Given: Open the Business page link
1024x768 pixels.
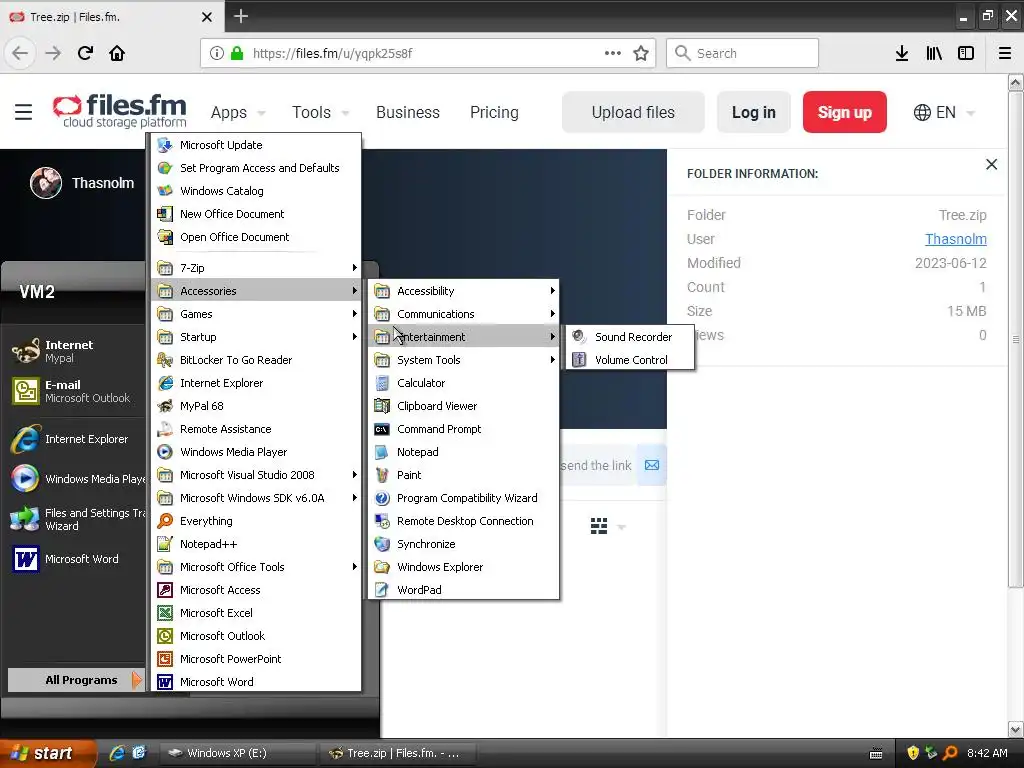Looking at the screenshot, I should pos(408,112).
